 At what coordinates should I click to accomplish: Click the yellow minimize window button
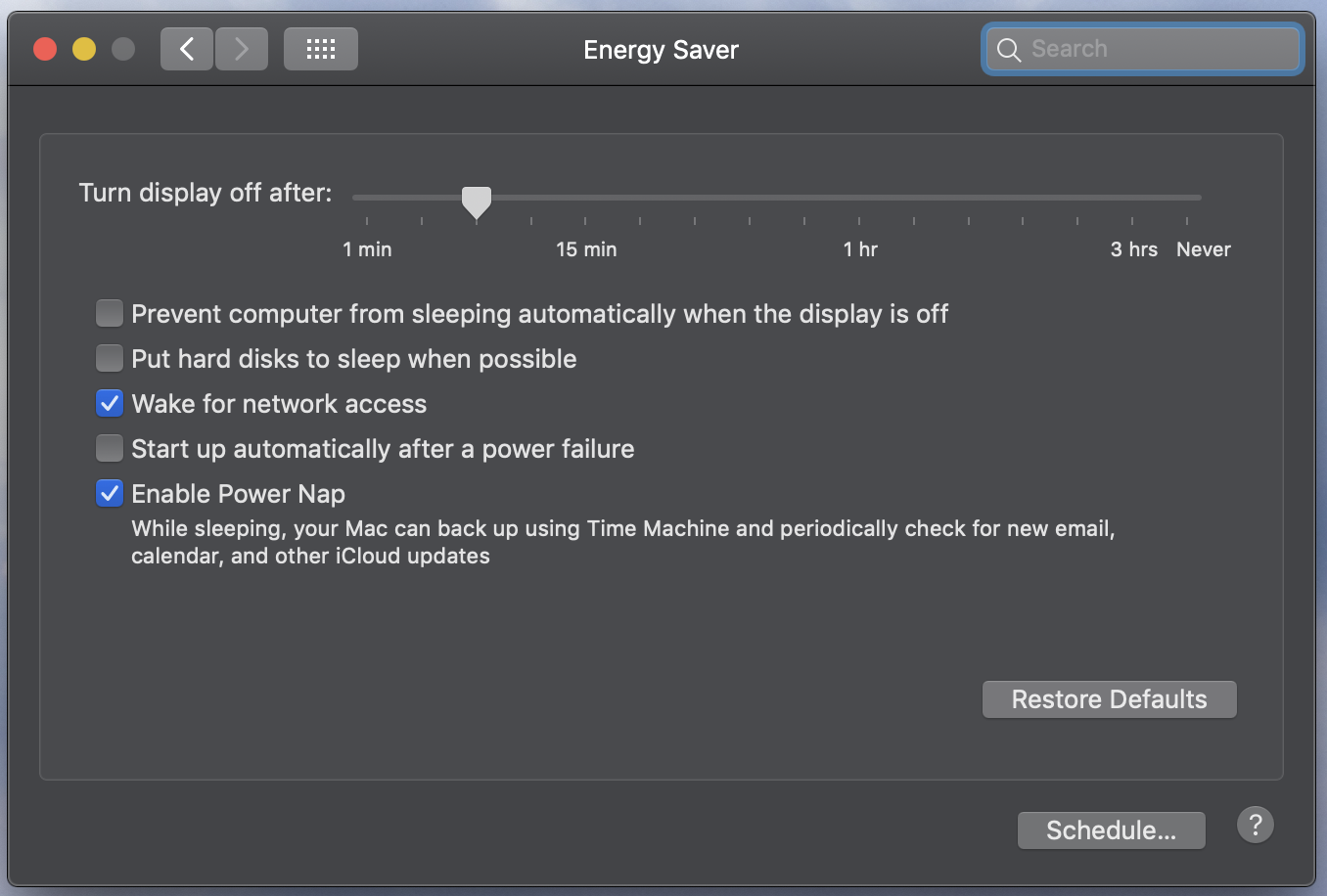84,49
